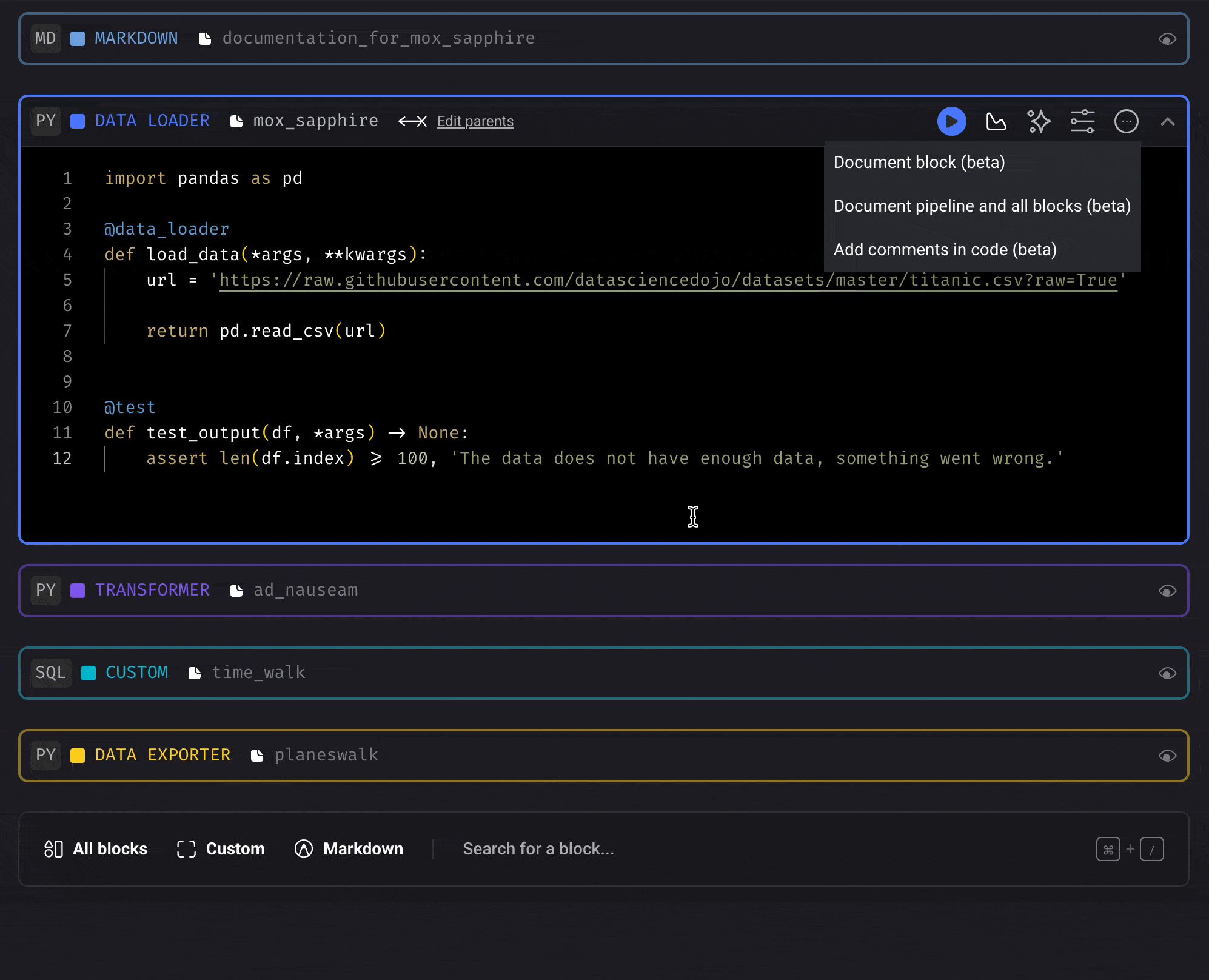Image resolution: width=1209 pixels, height=980 pixels.
Task: Choose Document block (beta) from menu
Action: (919, 162)
